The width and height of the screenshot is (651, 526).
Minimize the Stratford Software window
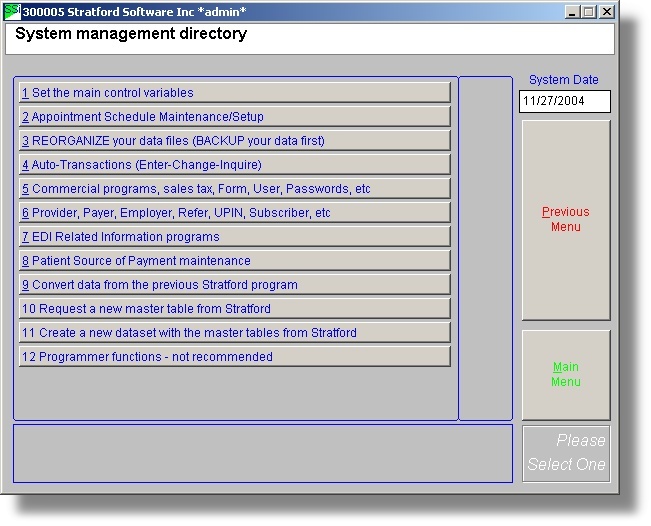tap(572, 12)
